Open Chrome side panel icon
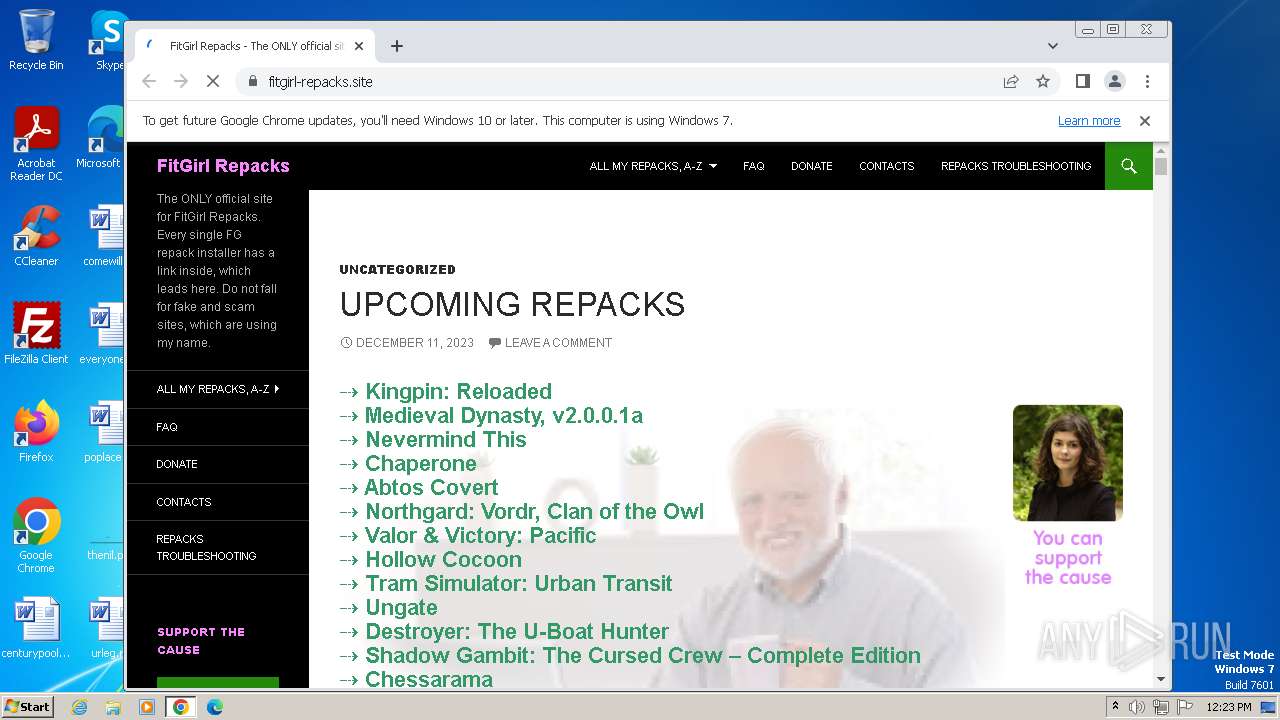The image size is (1280, 720). click(1082, 82)
